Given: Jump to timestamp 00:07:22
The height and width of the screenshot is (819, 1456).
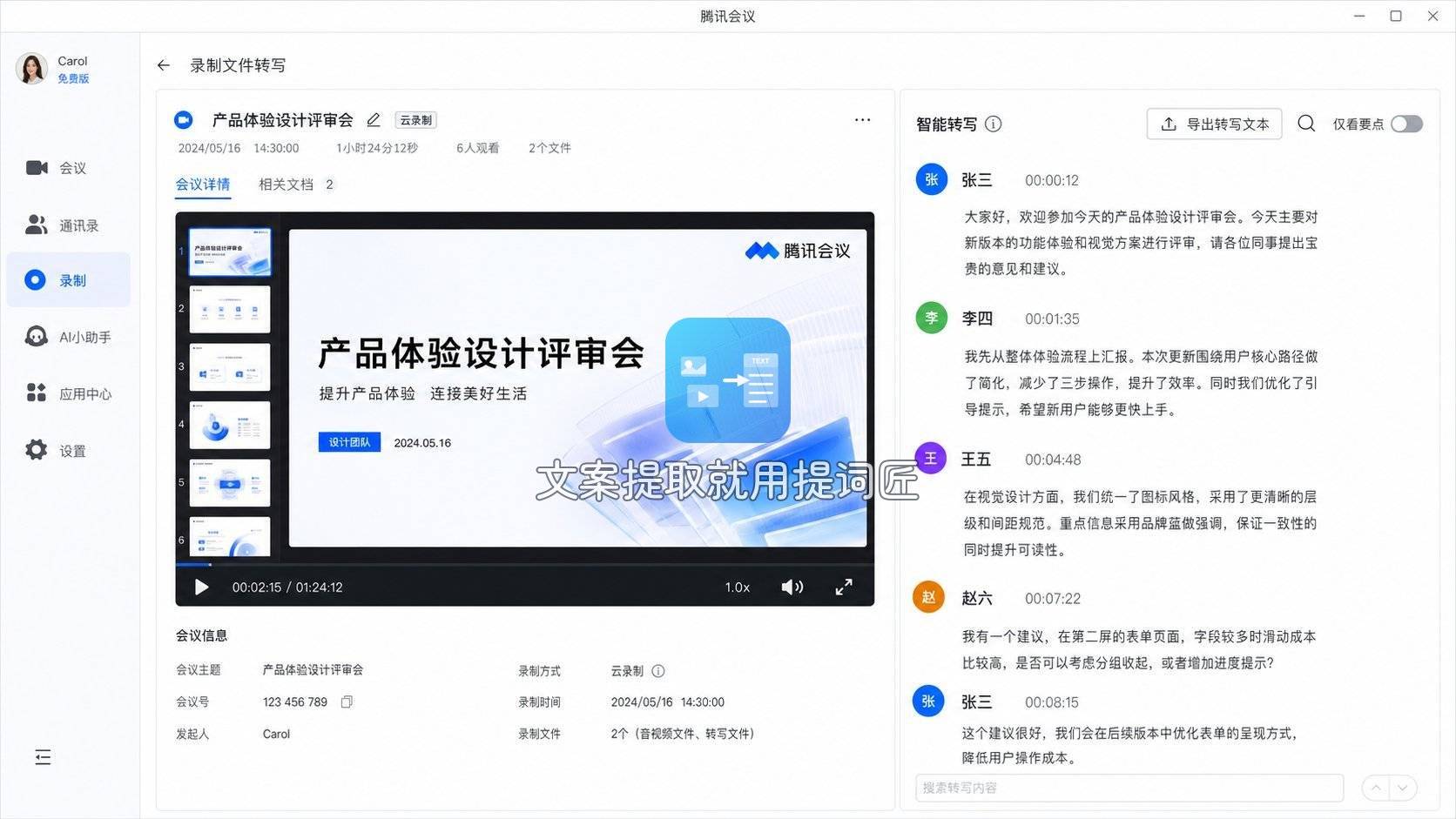Looking at the screenshot, I should [1053, 599].
